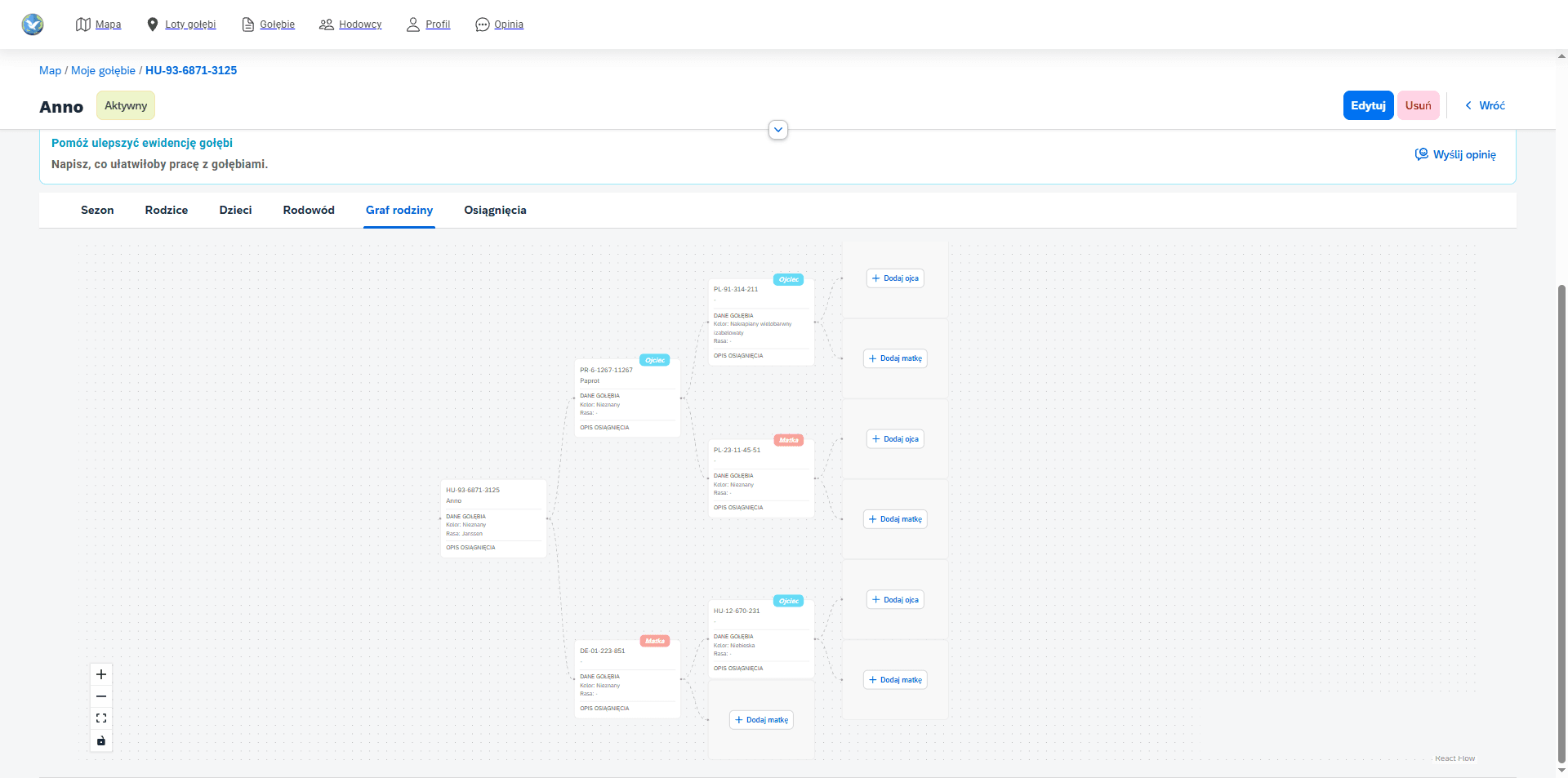Image resolution: width=1568 pixels, height=778 pixels.
Task: Open the Opinia page
Action: tap(499, 24)
